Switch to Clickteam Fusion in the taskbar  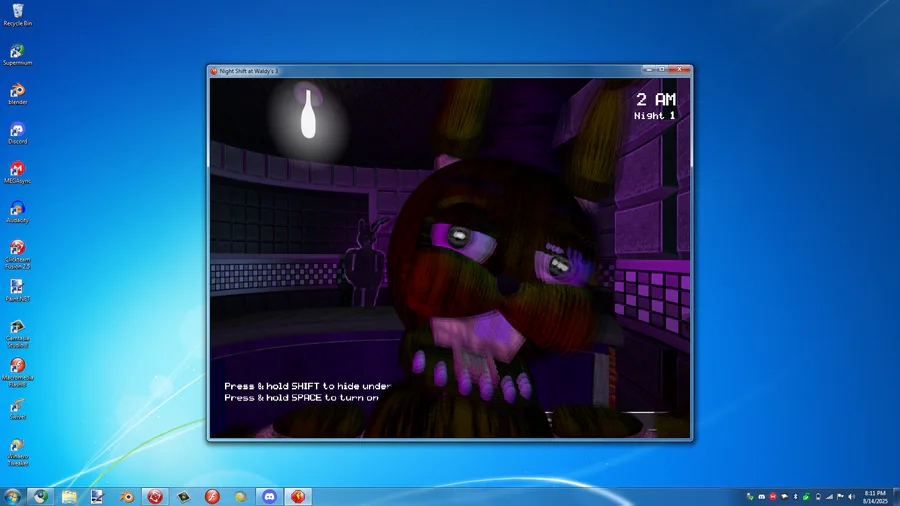[x=155, y=496]
